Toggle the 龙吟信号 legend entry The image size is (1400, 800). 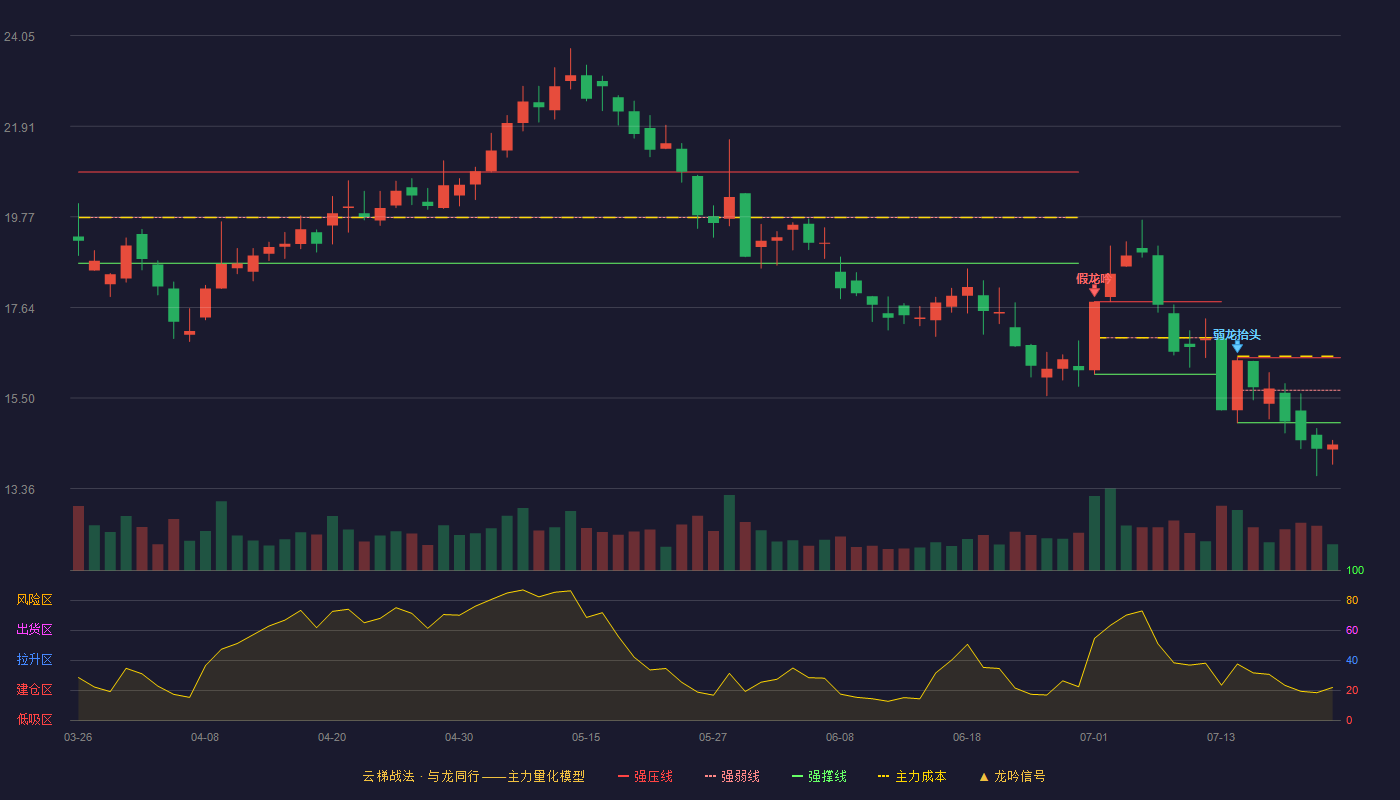click(x=1011, y=776)
